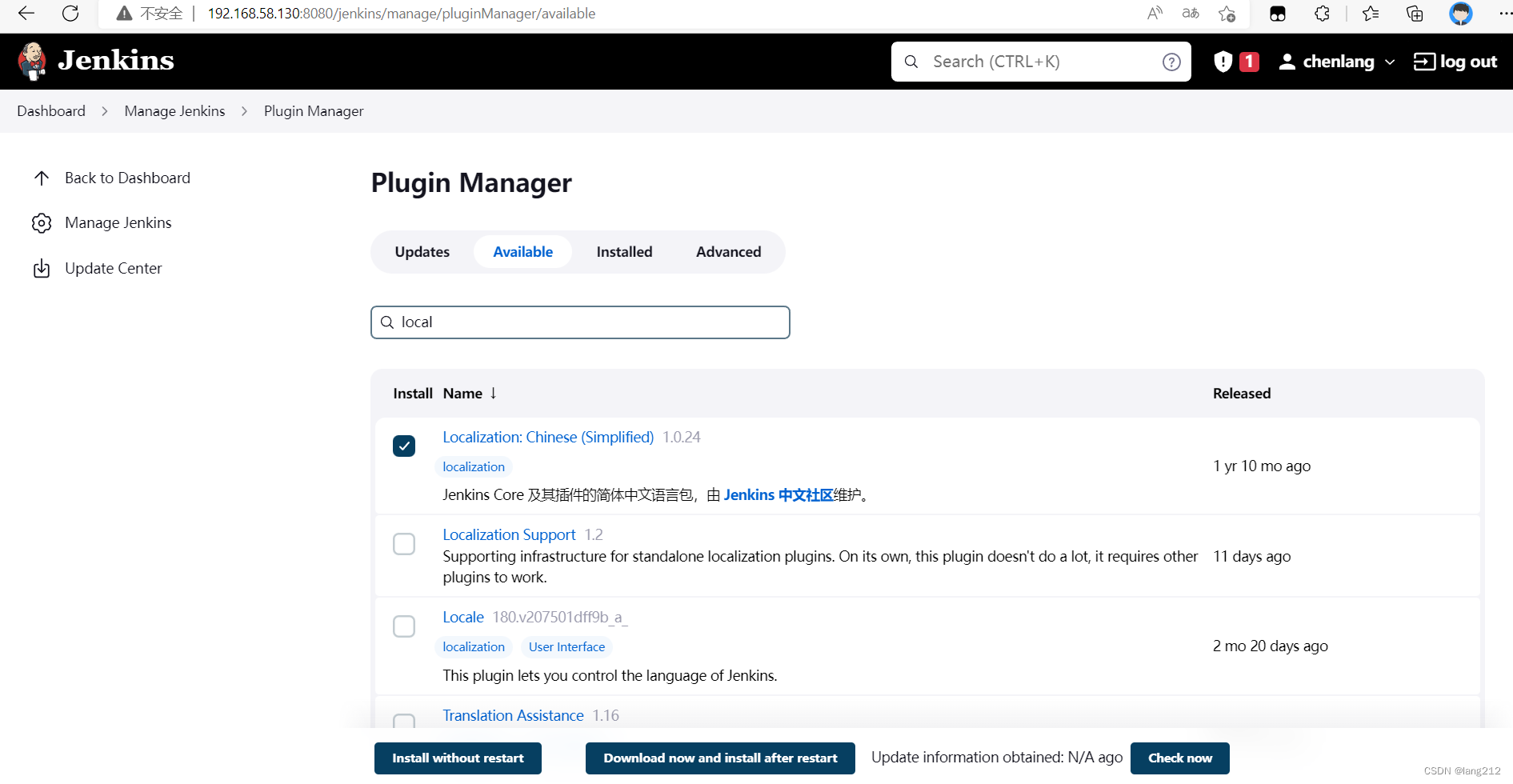Click Plugin Manager breadcrumb
Image resolution: width=1513 pixels, height=784 pixels.
[x=314, y=111]
